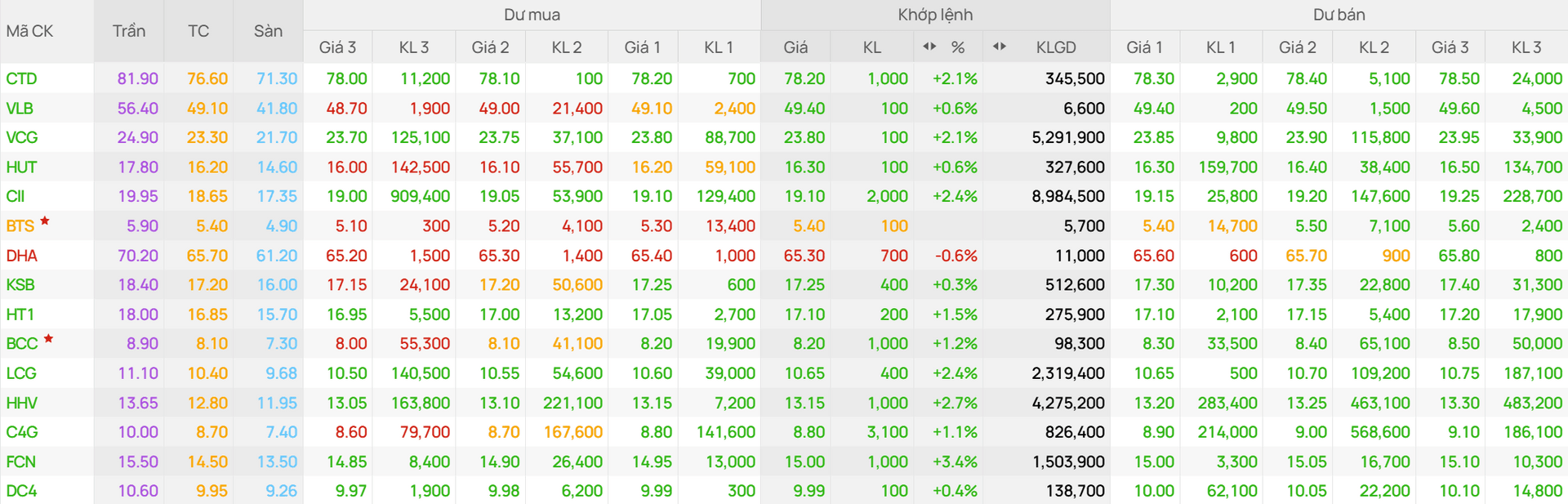Click the arrow switcher beside % column

[929, 47]
